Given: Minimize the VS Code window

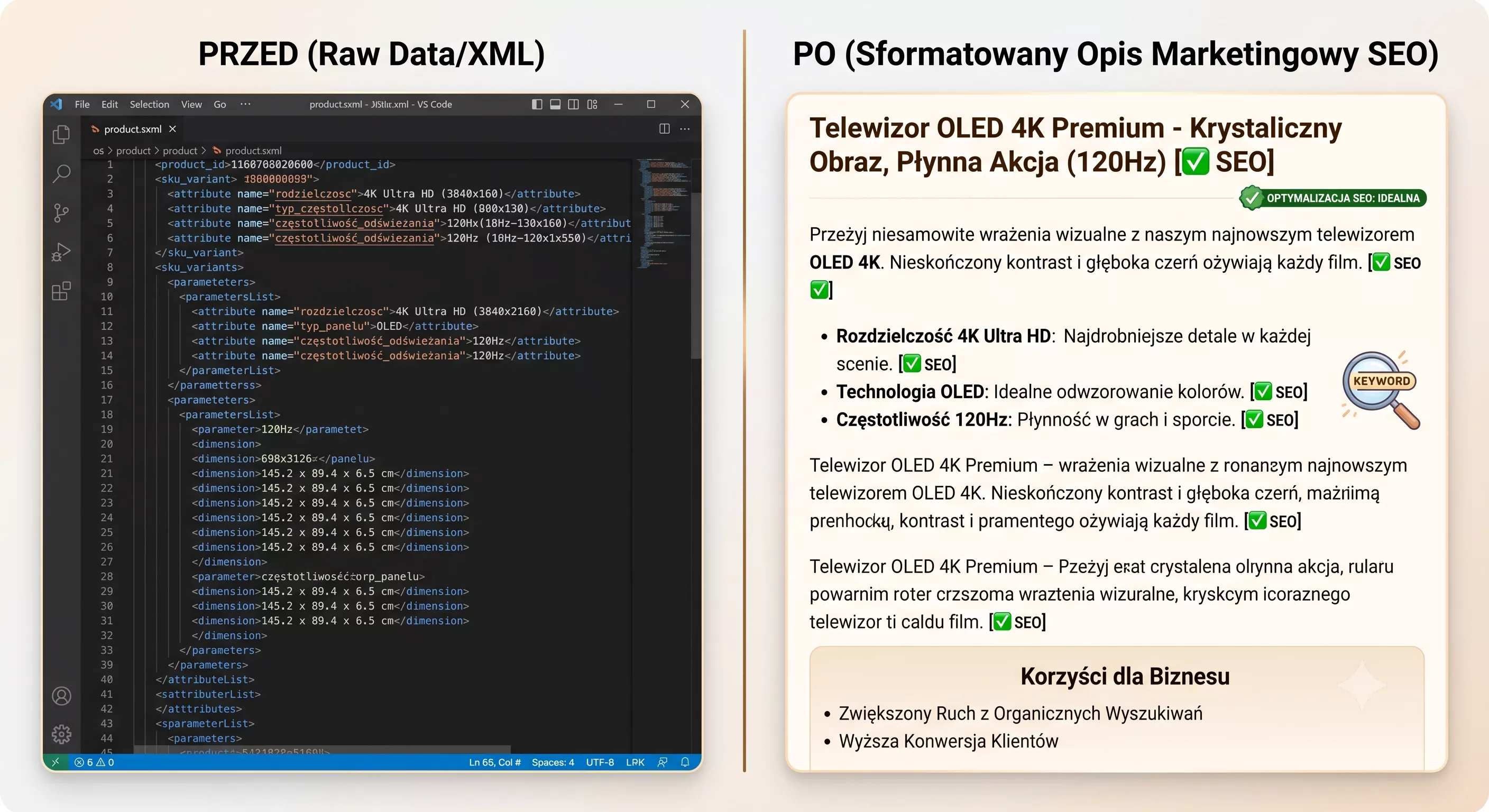Looking at the screenshot, I should coord(619,104).
